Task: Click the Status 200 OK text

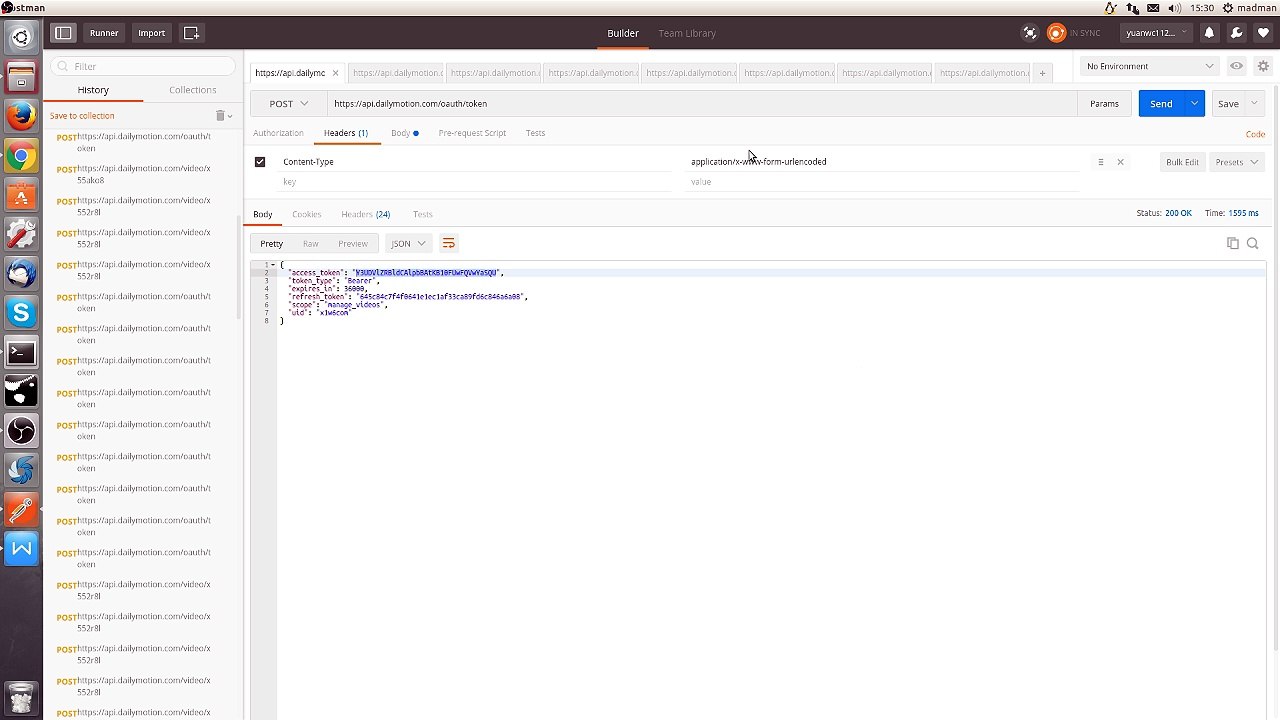Action: pyautogui.click(x=1164, y=213)
